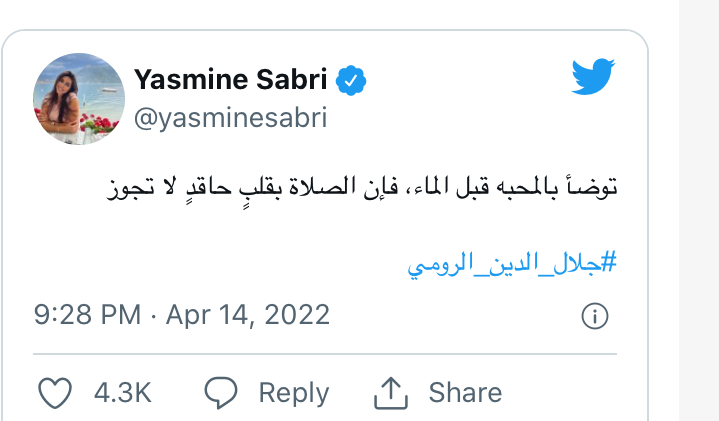The image size is (719, 421).
Task: Click the blue verified badge
Action: pos(350,79)
